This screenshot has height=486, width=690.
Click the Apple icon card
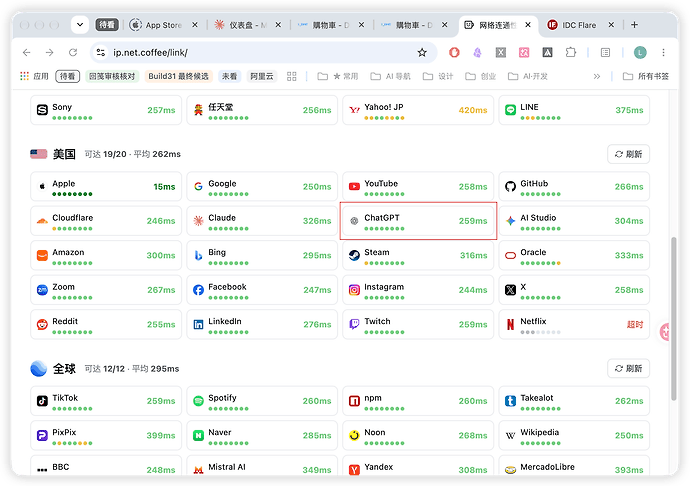pos(106,187)
